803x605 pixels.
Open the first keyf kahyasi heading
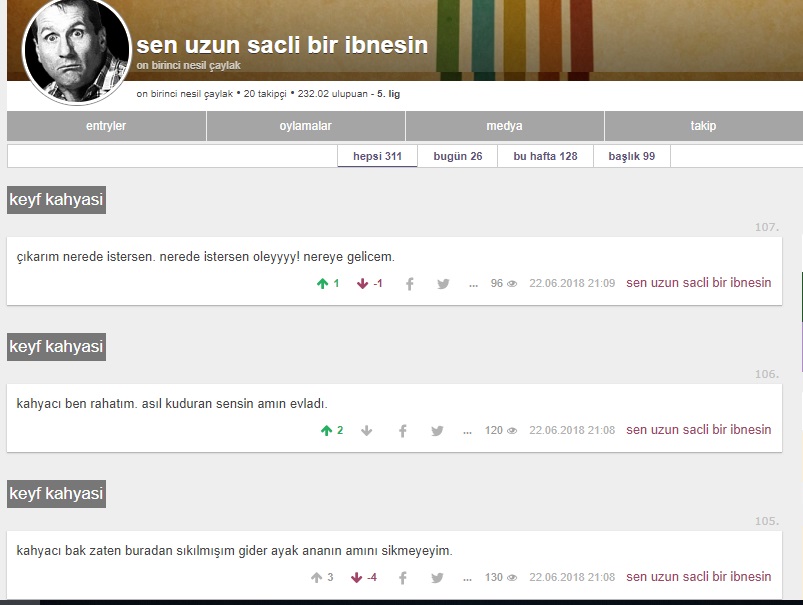56,200
